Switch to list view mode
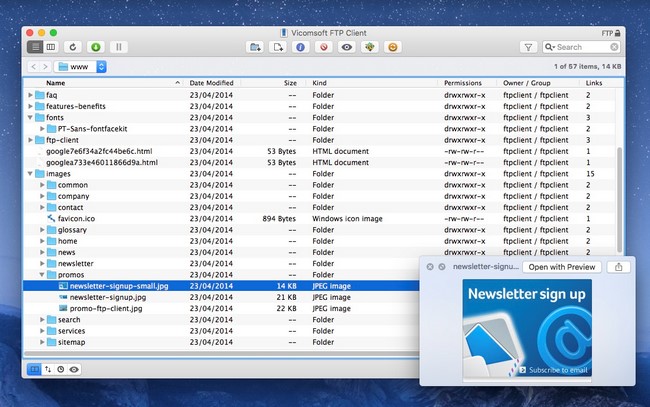The image size is (650, 407). (x=35, y=47)
